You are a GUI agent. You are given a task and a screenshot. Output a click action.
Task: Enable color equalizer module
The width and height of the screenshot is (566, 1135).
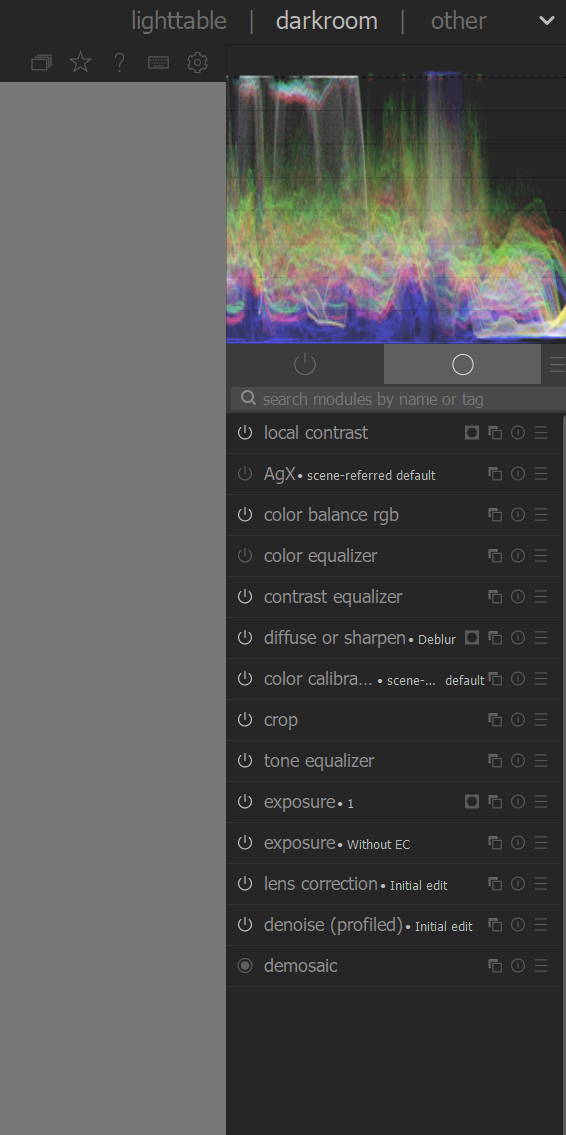click(245, 556)
